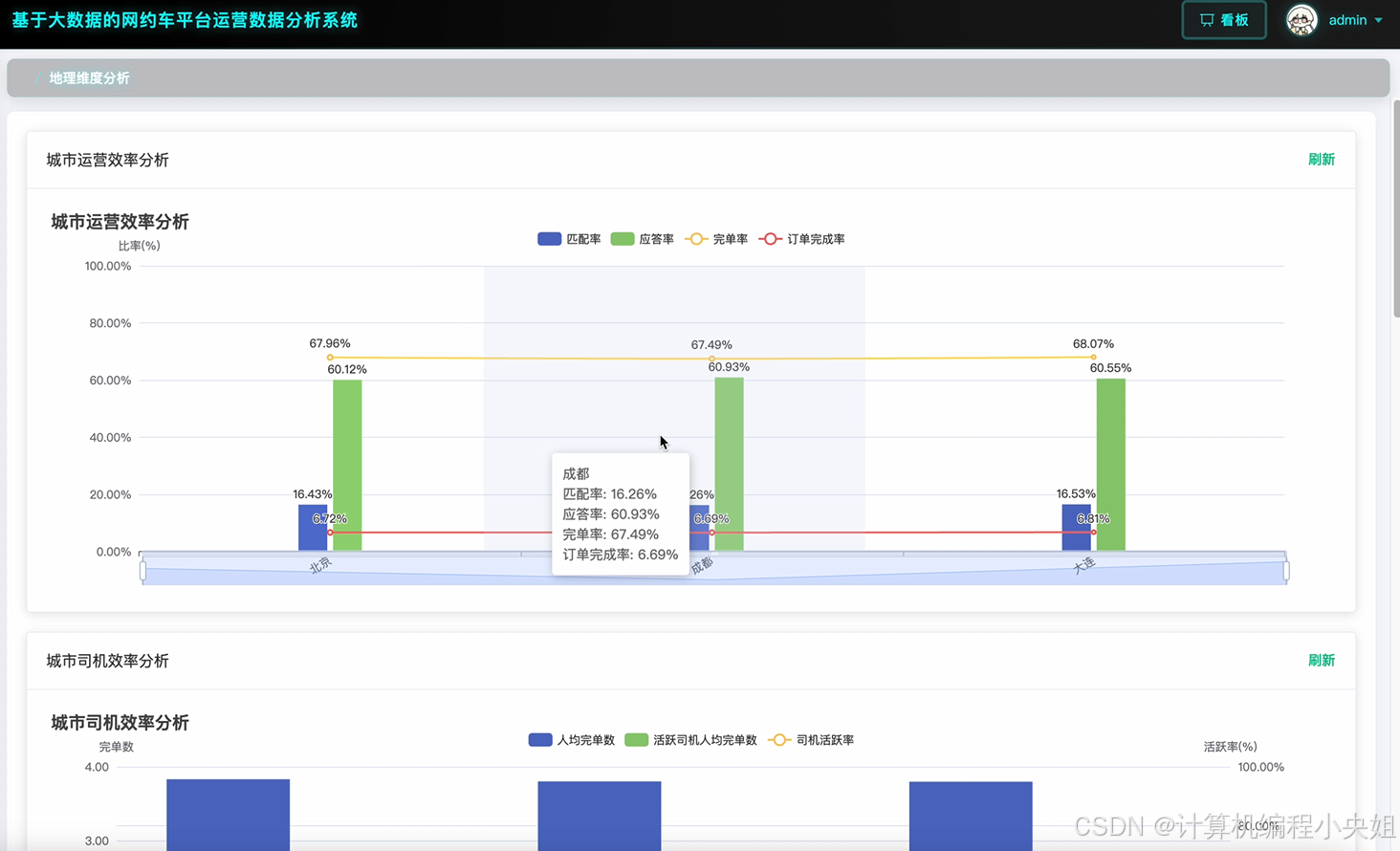
Task: Toggle the 司机活跃率 legend series
Action: point(811,740)
